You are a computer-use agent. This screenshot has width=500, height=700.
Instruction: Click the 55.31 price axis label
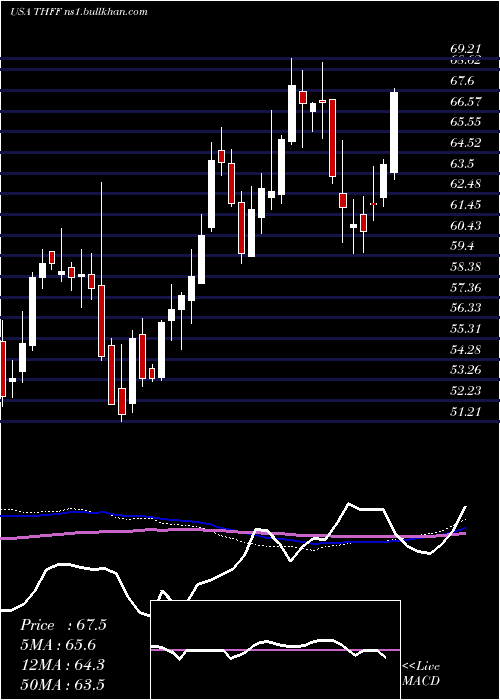pyautogui.click(x=466, y=329)
